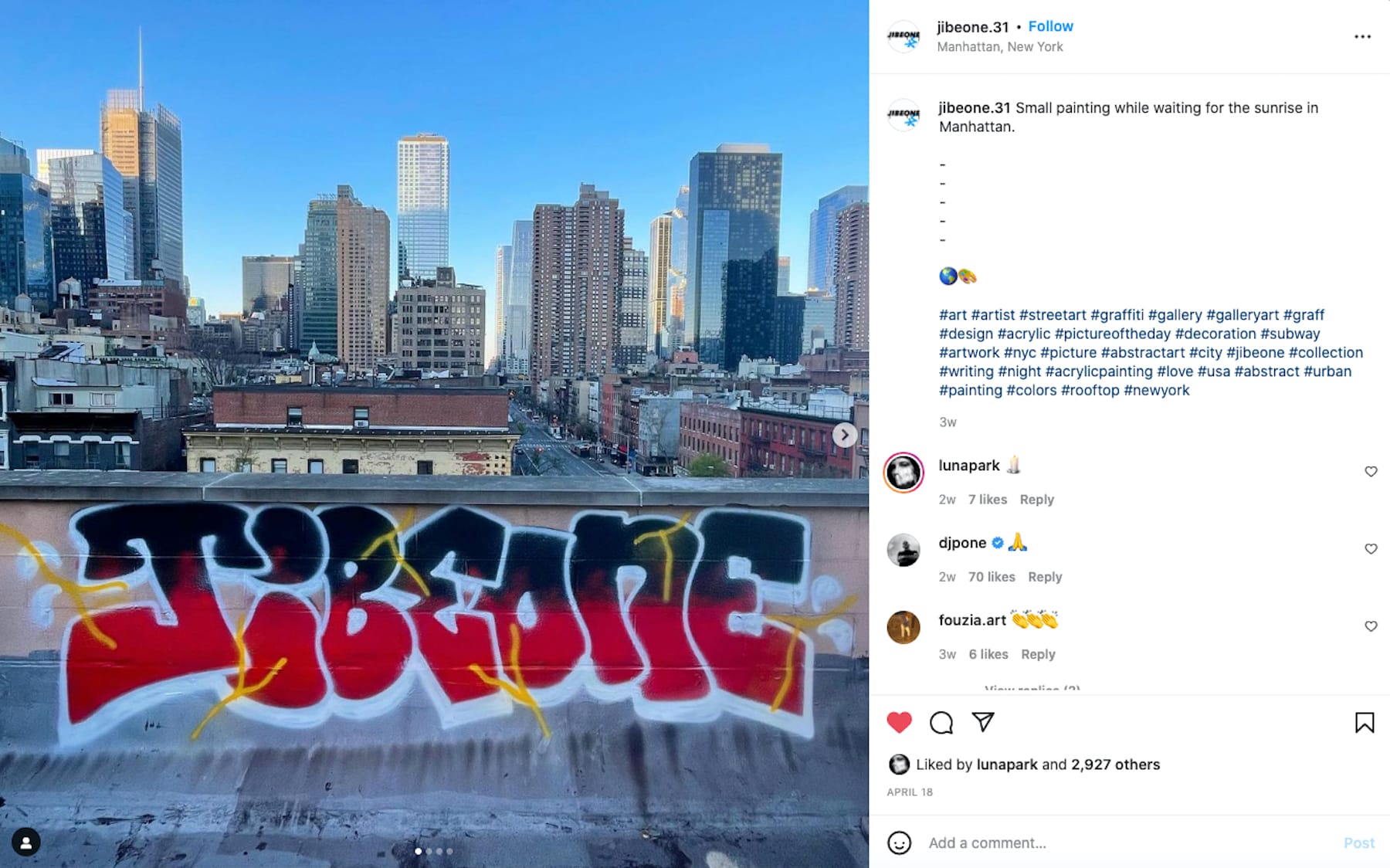Like lunapark's comment heart

pos(1371,472)
